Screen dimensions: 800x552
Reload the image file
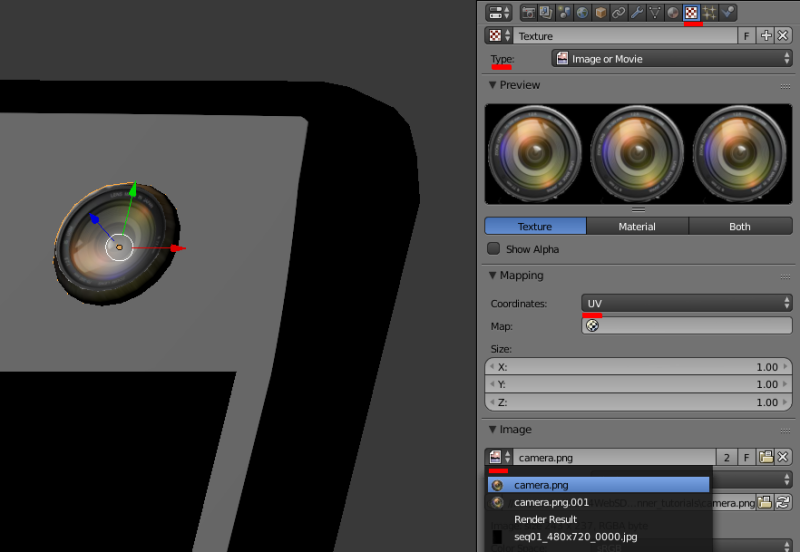[783, 502]
